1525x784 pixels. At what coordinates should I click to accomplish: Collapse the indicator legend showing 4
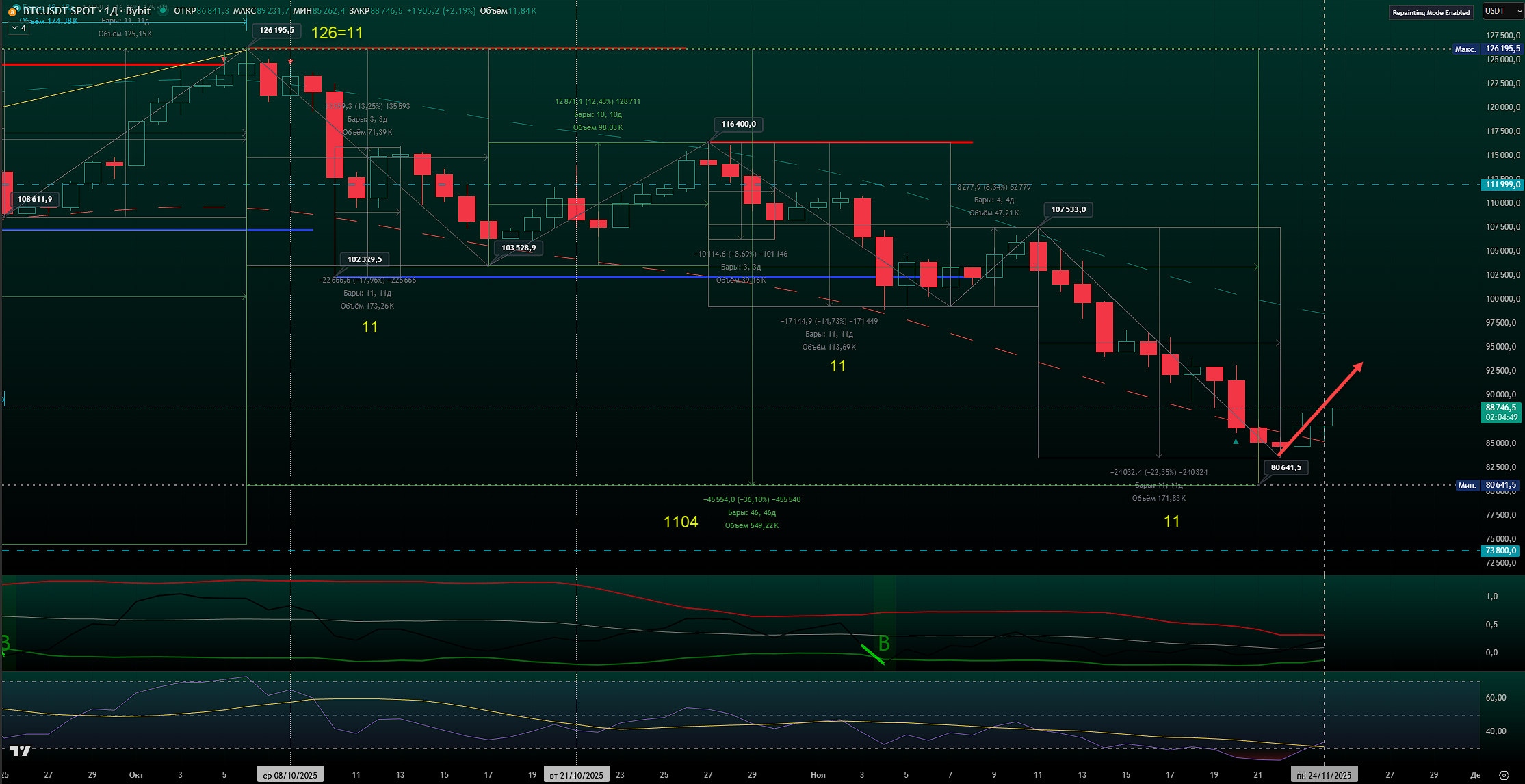(18, 28)
